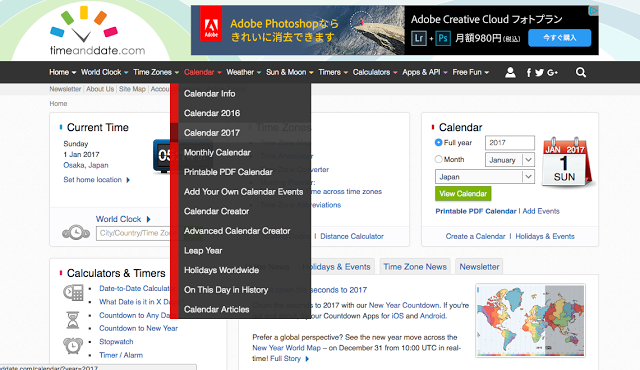Open the New Year World Map link
Image resolution: width=640 pixels, height=370 pixels.
tap(287, 348)
